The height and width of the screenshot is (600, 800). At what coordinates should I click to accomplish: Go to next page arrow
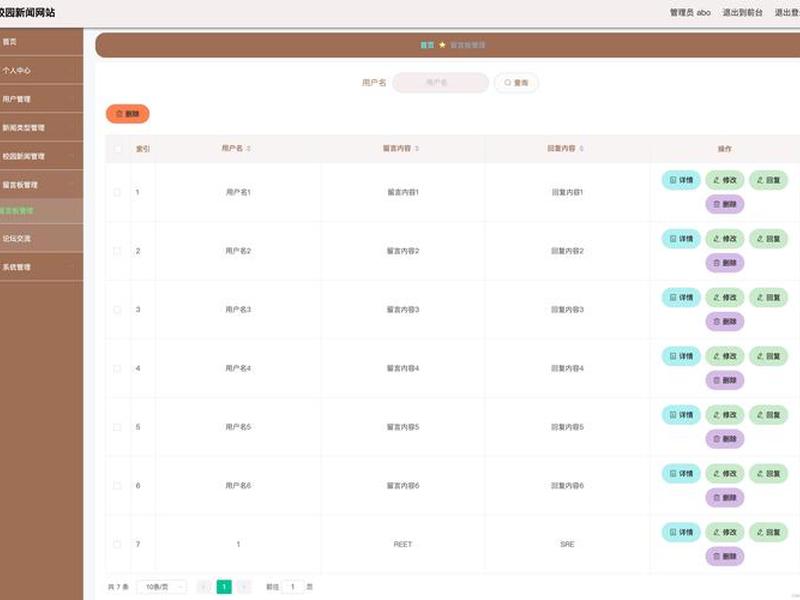[244, 587]
